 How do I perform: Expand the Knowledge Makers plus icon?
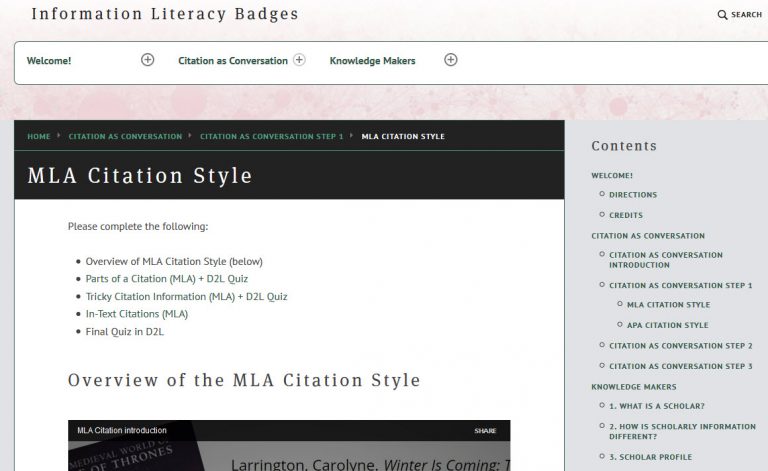(x=451, y=60)
